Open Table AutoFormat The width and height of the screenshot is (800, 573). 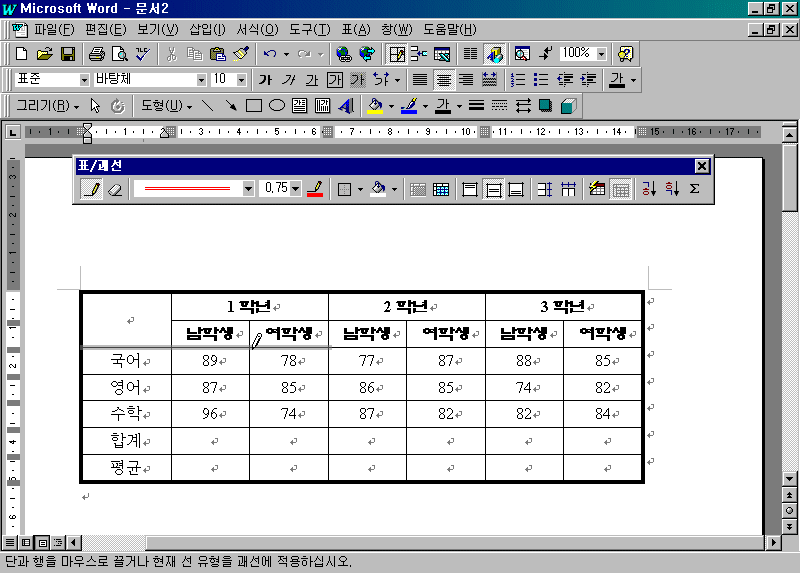597,189
